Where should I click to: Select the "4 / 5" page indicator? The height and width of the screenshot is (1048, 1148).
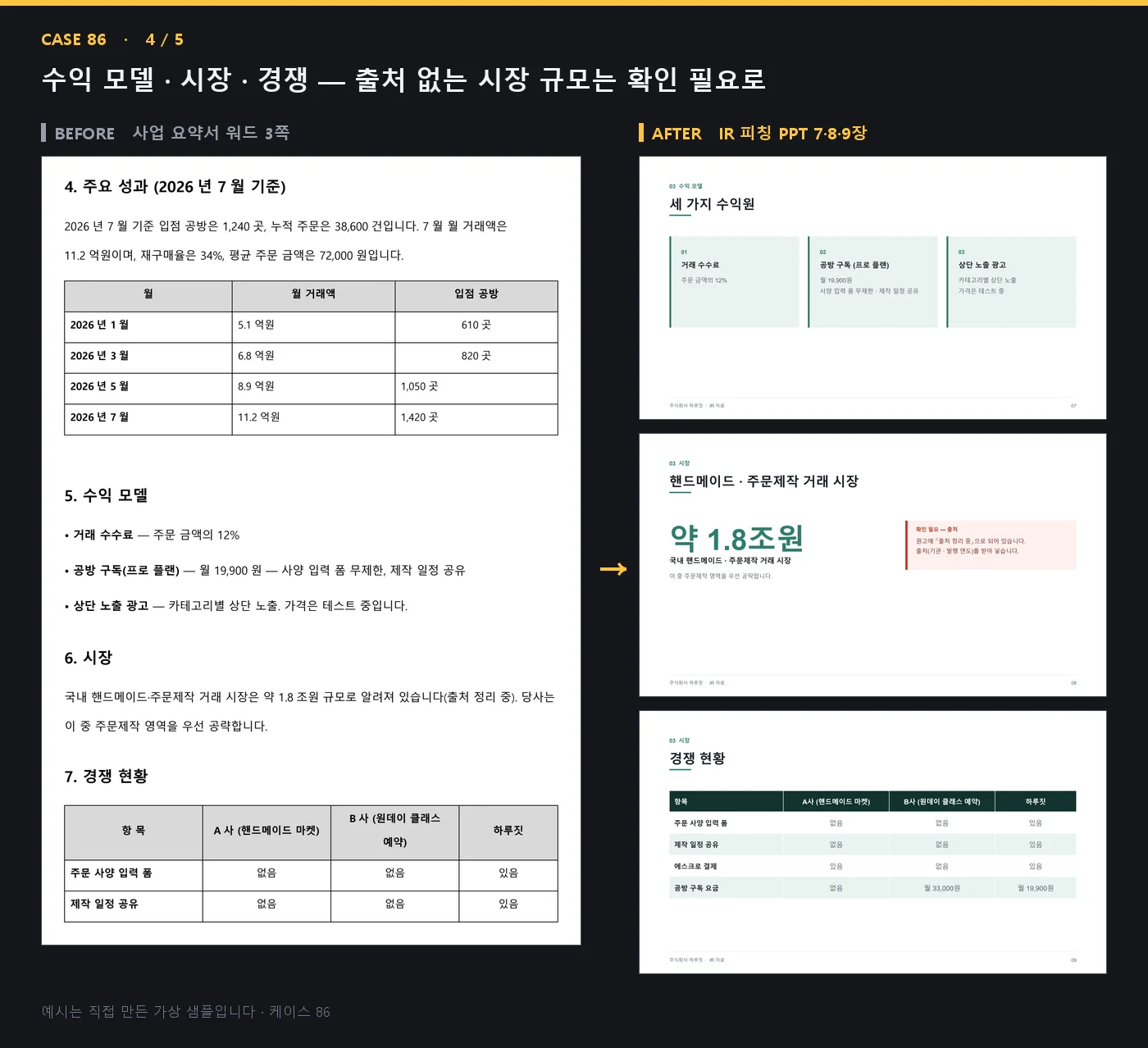pos(164,39)
